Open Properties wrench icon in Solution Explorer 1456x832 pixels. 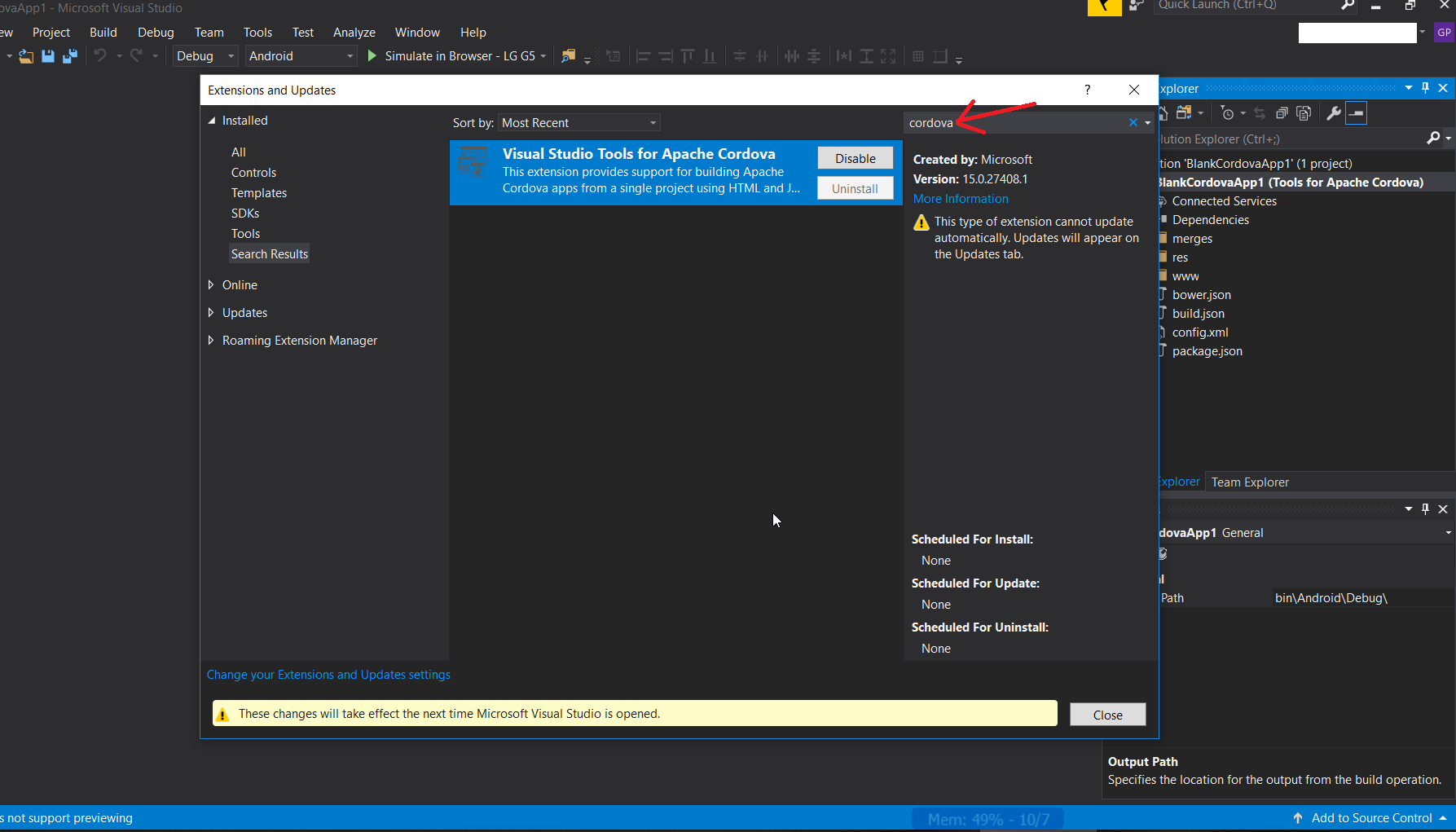(1334, 113)
